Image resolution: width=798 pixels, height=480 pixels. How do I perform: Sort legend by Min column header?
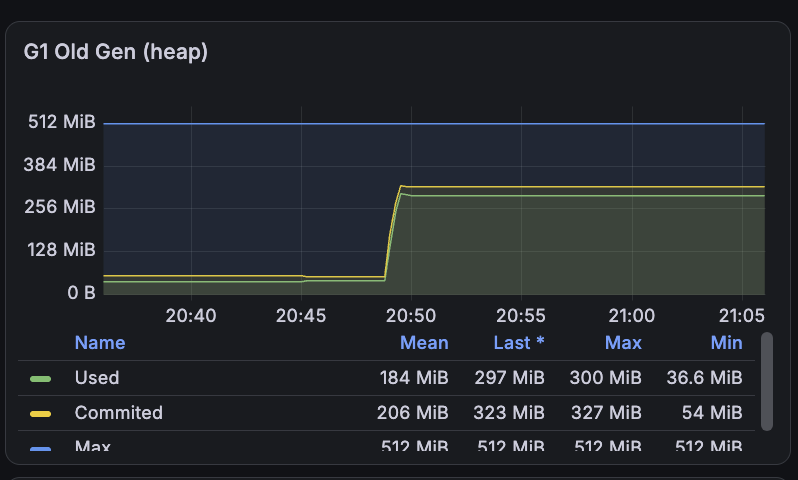pyautogui.click(x=726, y=343)
